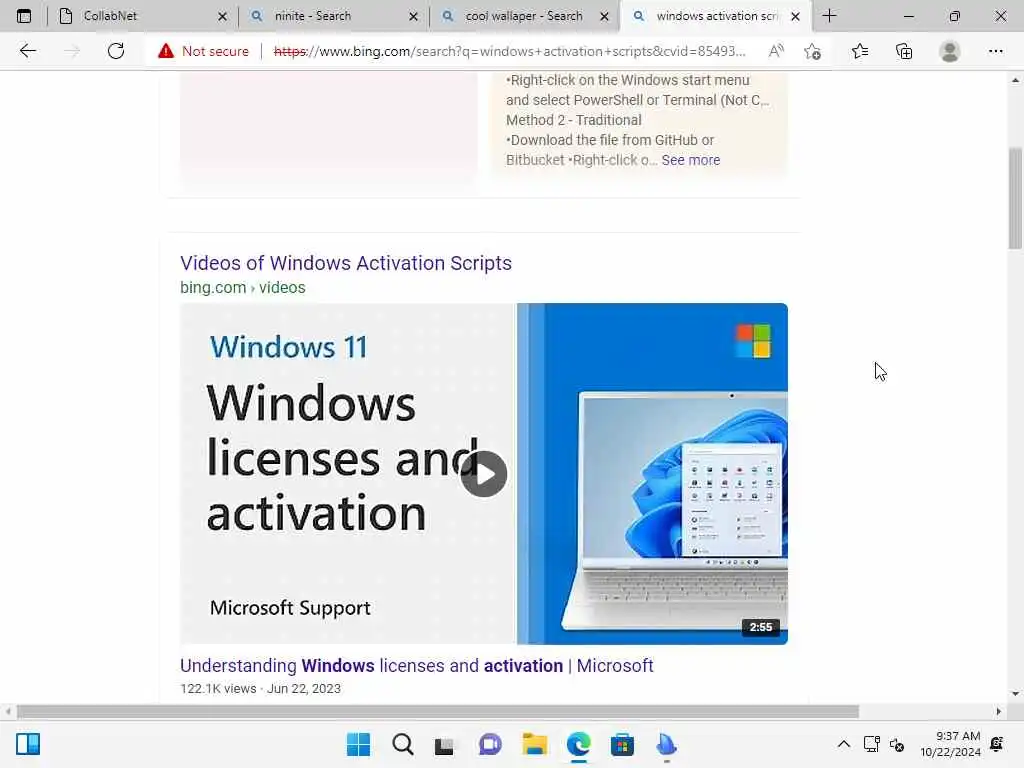Close the CollabNet tab

click(x=222, y=16)
